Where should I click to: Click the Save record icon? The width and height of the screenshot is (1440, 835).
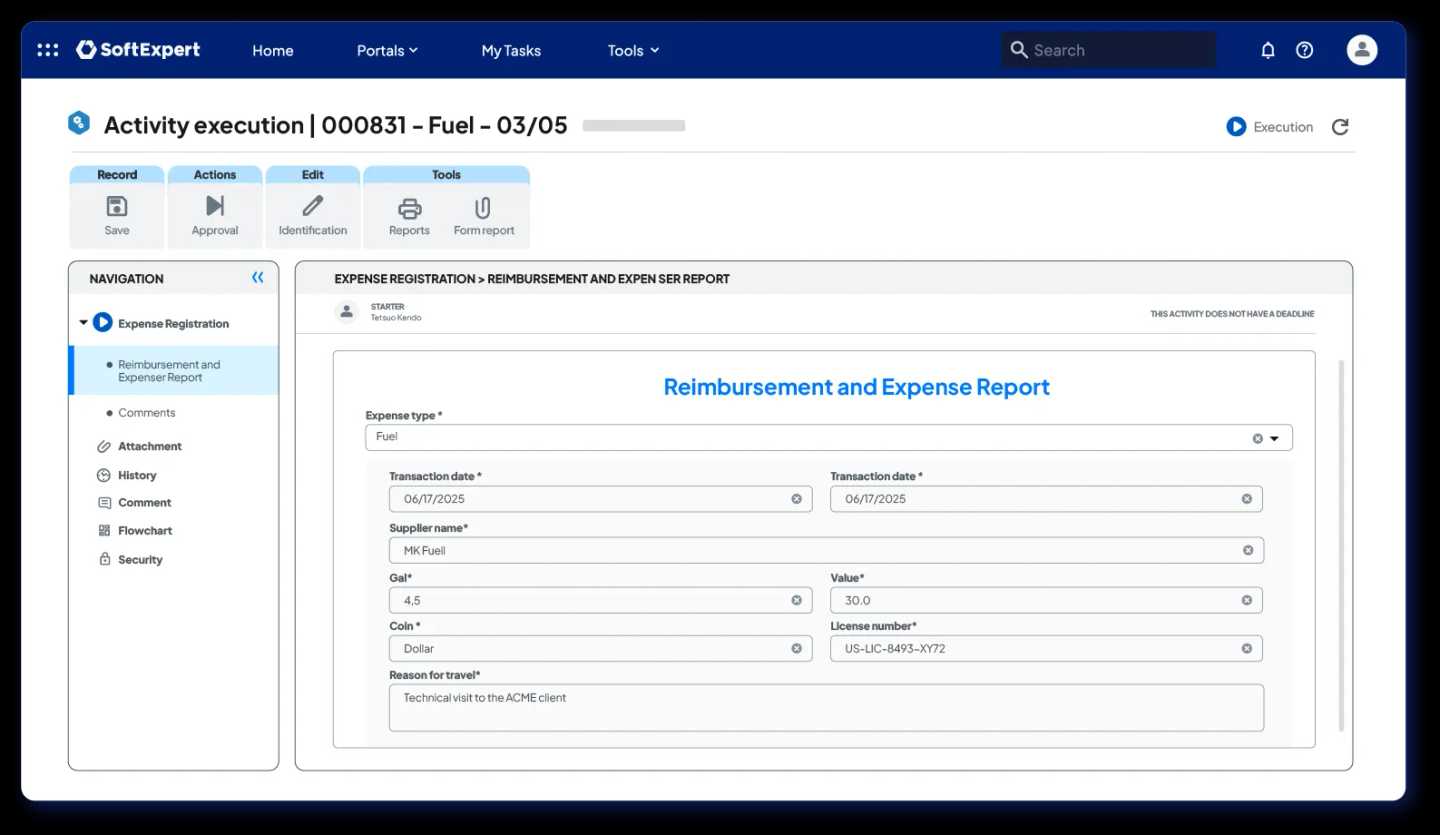click(117, 207)
